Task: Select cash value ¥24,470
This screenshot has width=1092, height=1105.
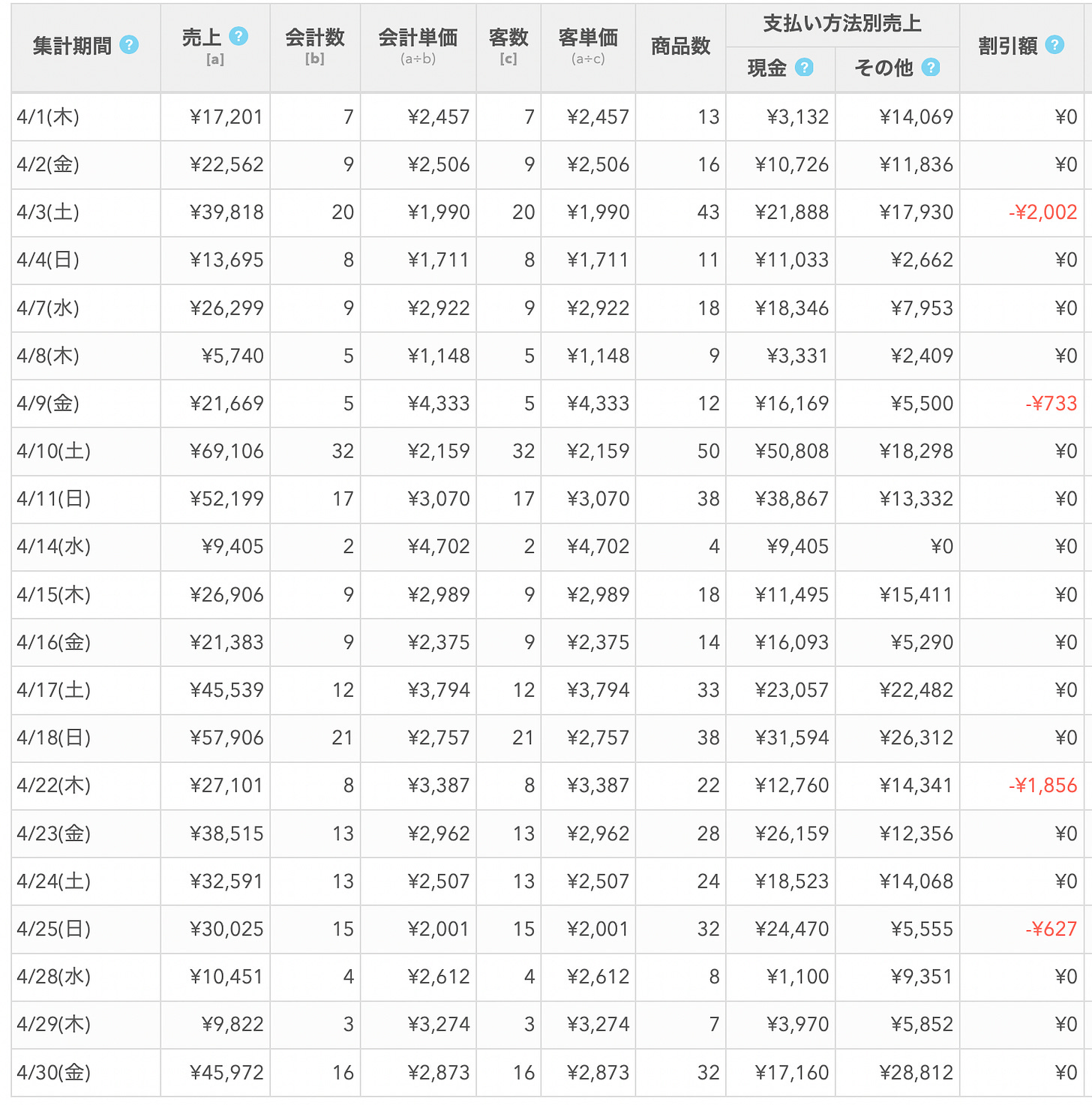Action: point(792,929)
